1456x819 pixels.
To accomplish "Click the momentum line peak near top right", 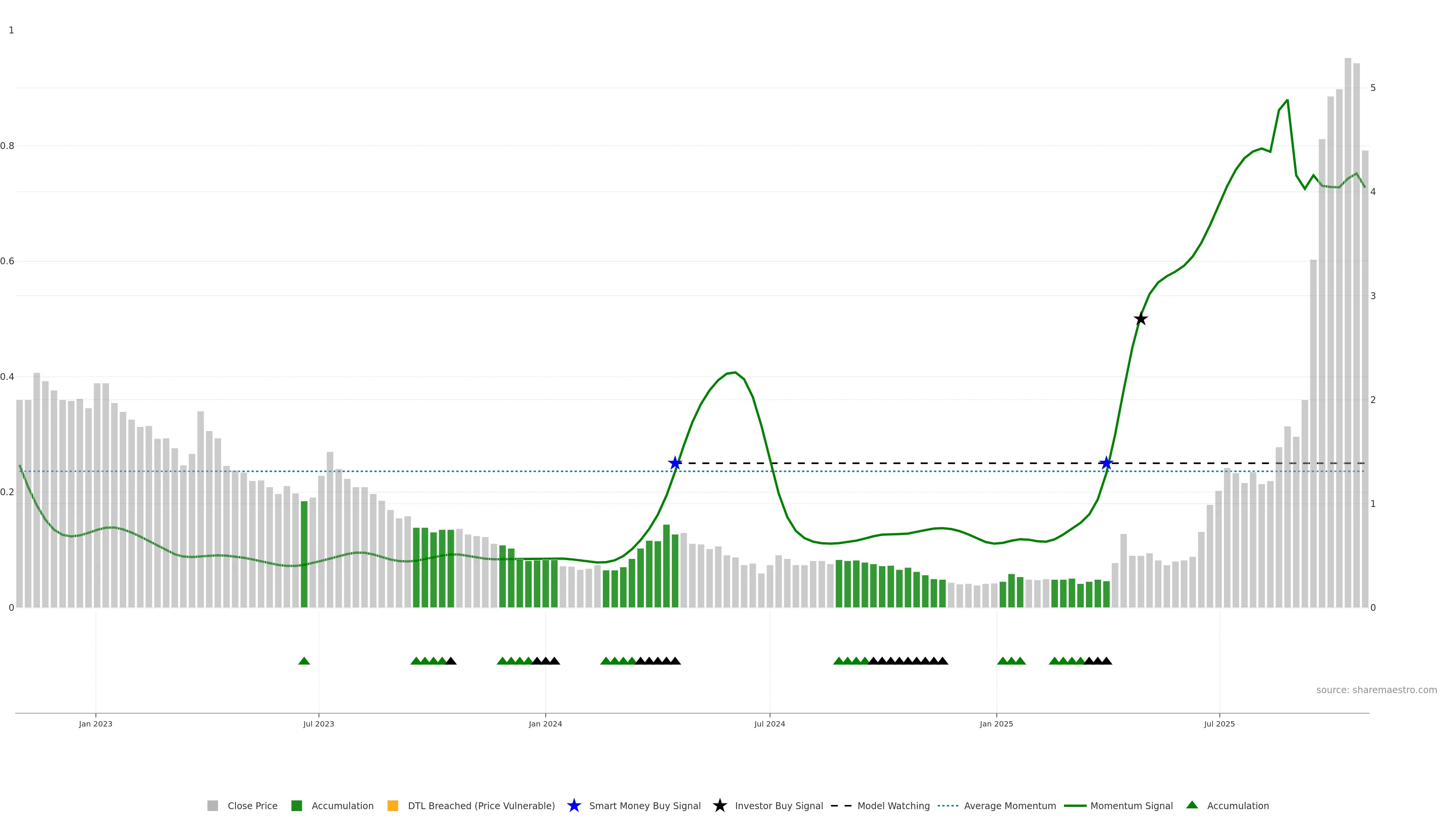I will tap(1287, 100).
